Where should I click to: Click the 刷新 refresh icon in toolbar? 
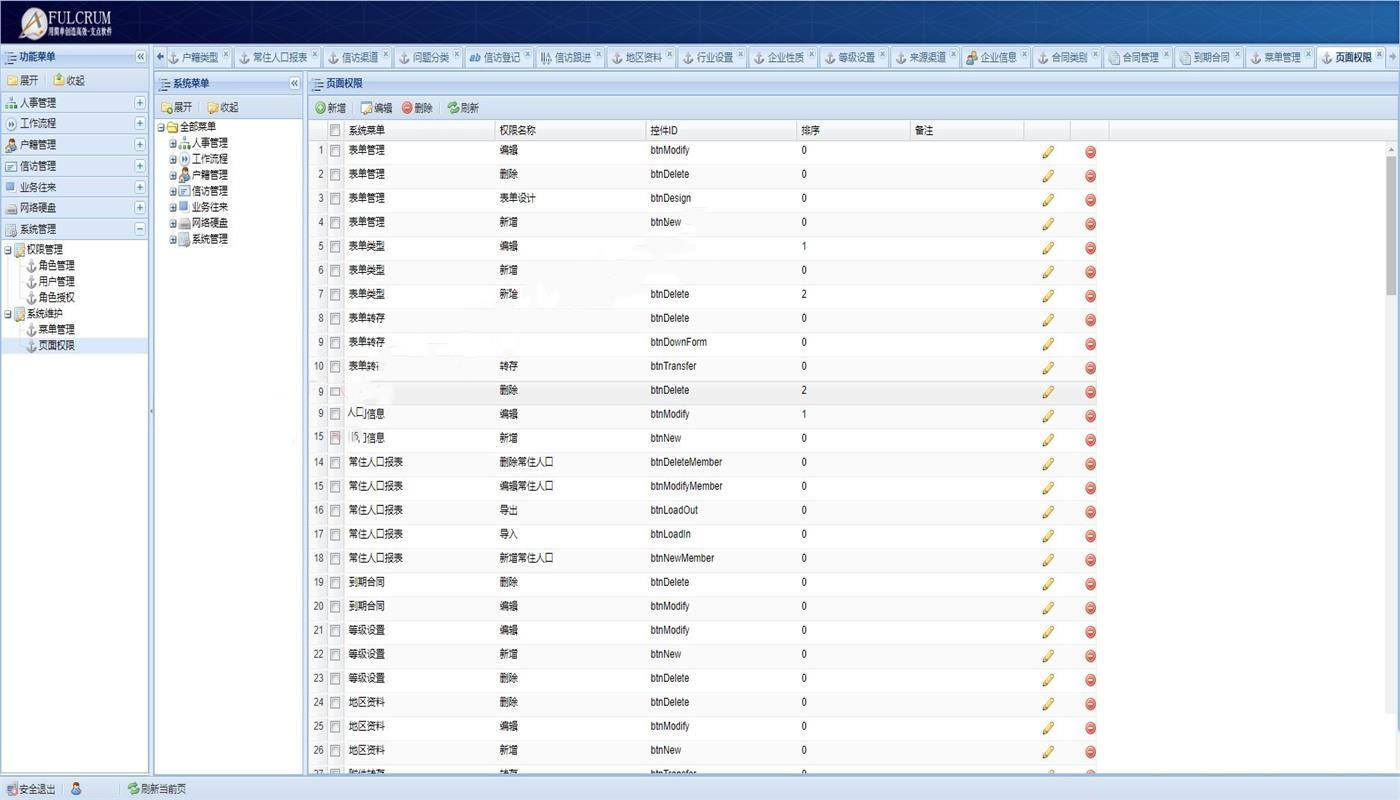(453, 108)
